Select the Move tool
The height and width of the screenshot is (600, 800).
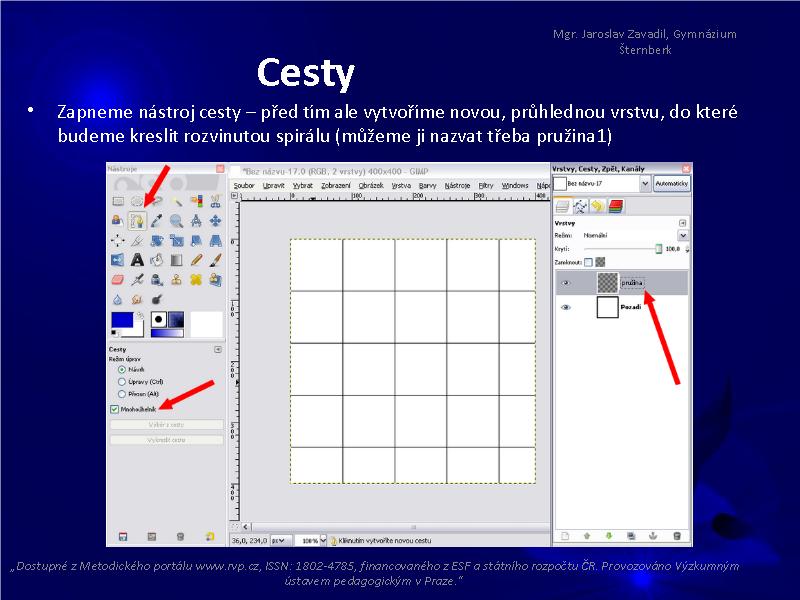click(x=215, y=221)
